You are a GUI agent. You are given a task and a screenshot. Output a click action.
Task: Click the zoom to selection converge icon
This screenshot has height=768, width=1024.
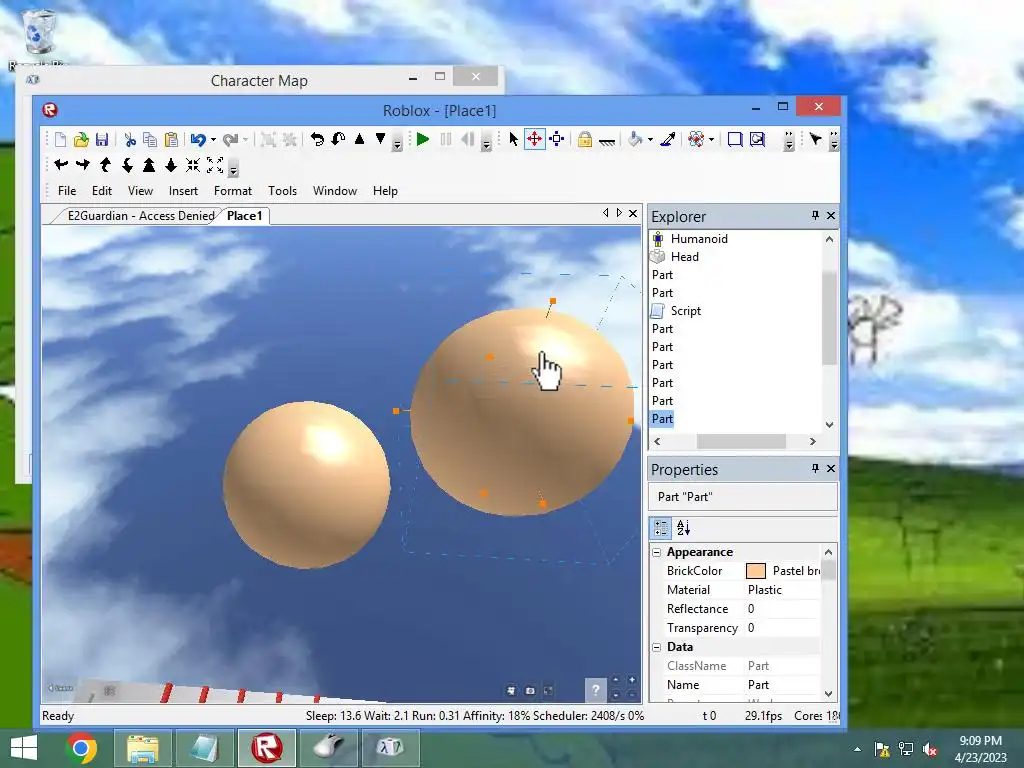click(x=193, y=165)
